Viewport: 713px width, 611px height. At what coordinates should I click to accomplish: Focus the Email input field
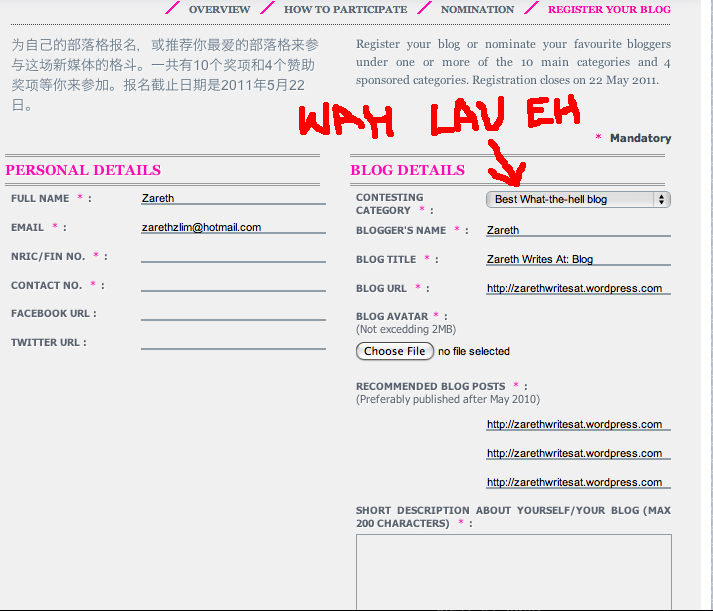tap(233, 227)
